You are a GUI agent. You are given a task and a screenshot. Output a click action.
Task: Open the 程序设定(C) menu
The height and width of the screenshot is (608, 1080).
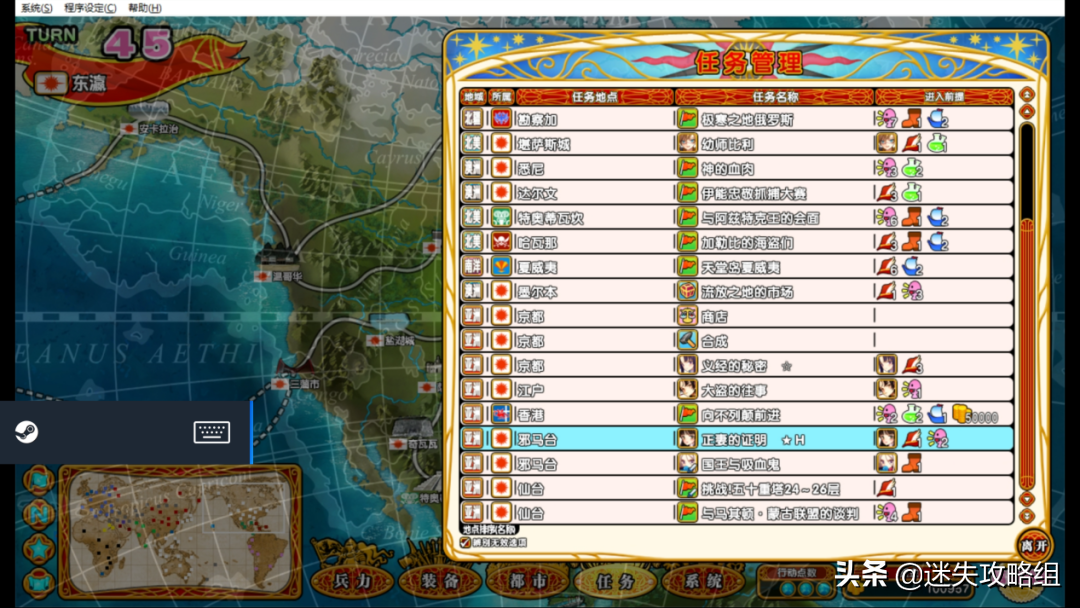pos(90,8)
